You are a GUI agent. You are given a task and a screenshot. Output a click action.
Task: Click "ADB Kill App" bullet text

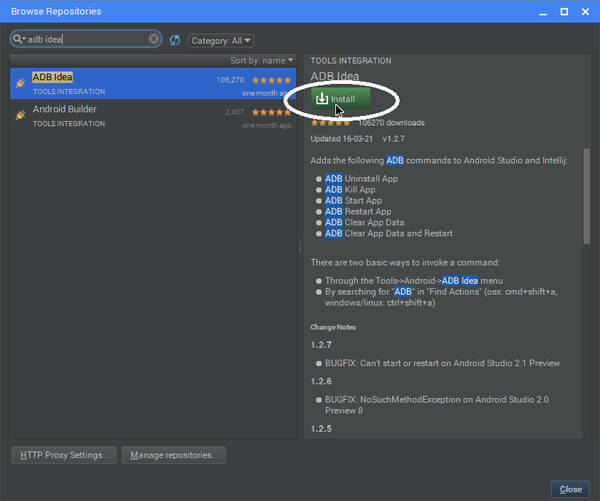[350, 189]
